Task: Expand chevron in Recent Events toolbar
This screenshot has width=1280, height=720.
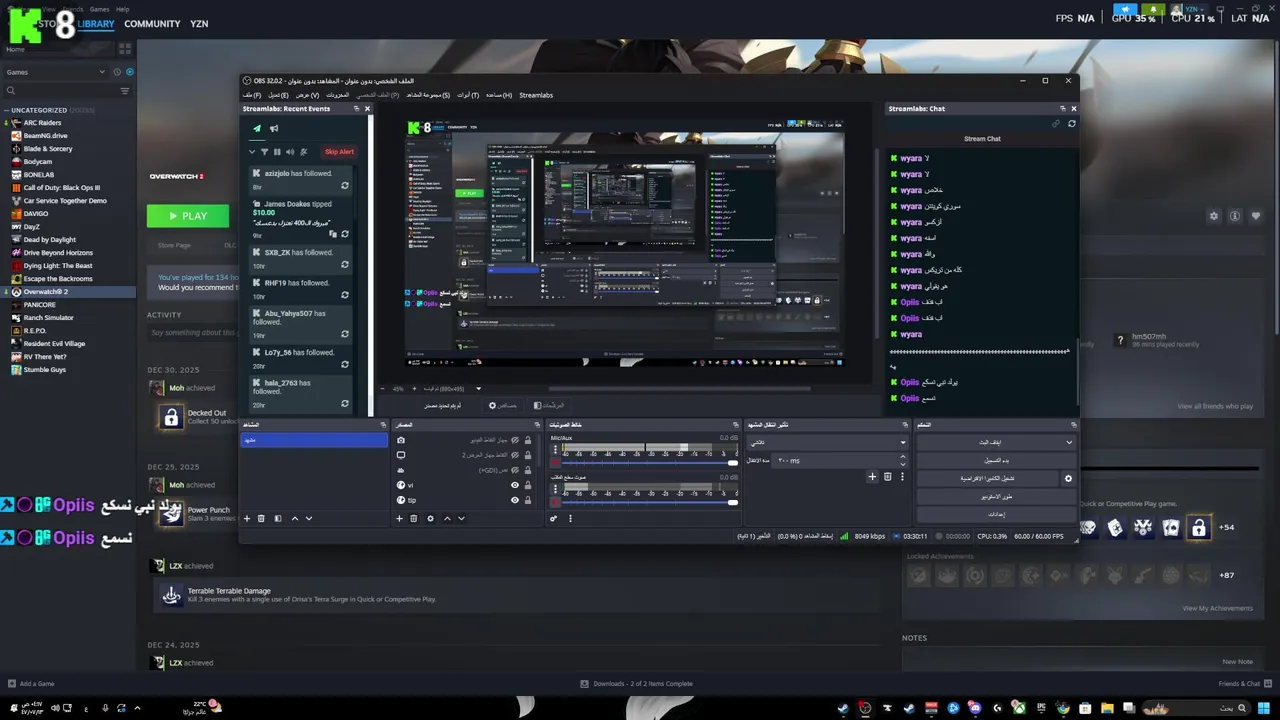Action: 252,152
